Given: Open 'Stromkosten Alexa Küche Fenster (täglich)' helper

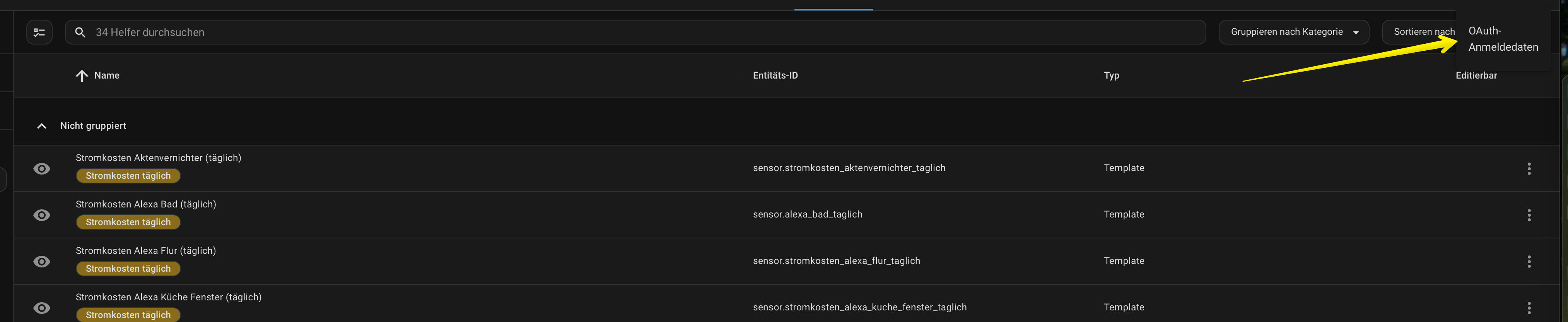Looking at the screenshot, I should 169,297.
